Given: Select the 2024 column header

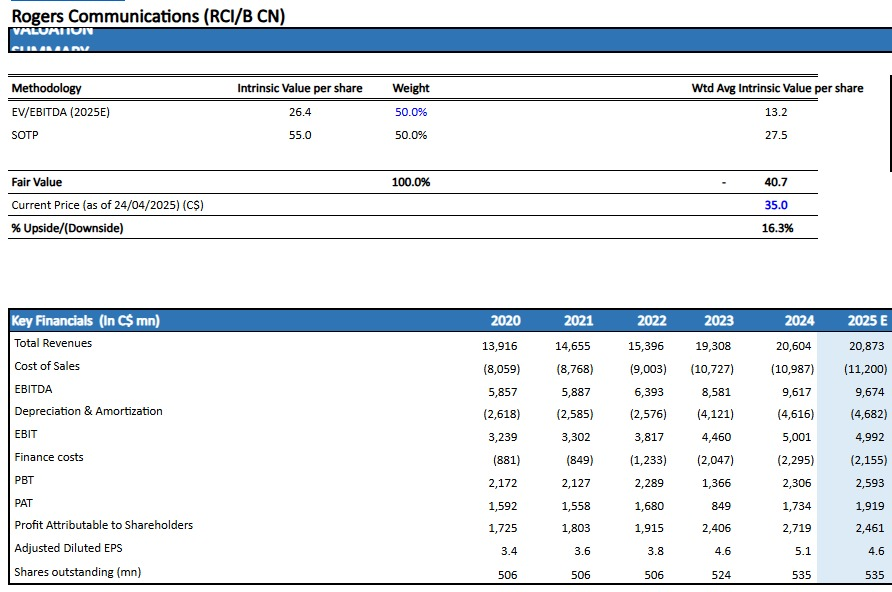Looking at the screenshot, I should pos(799,321).
